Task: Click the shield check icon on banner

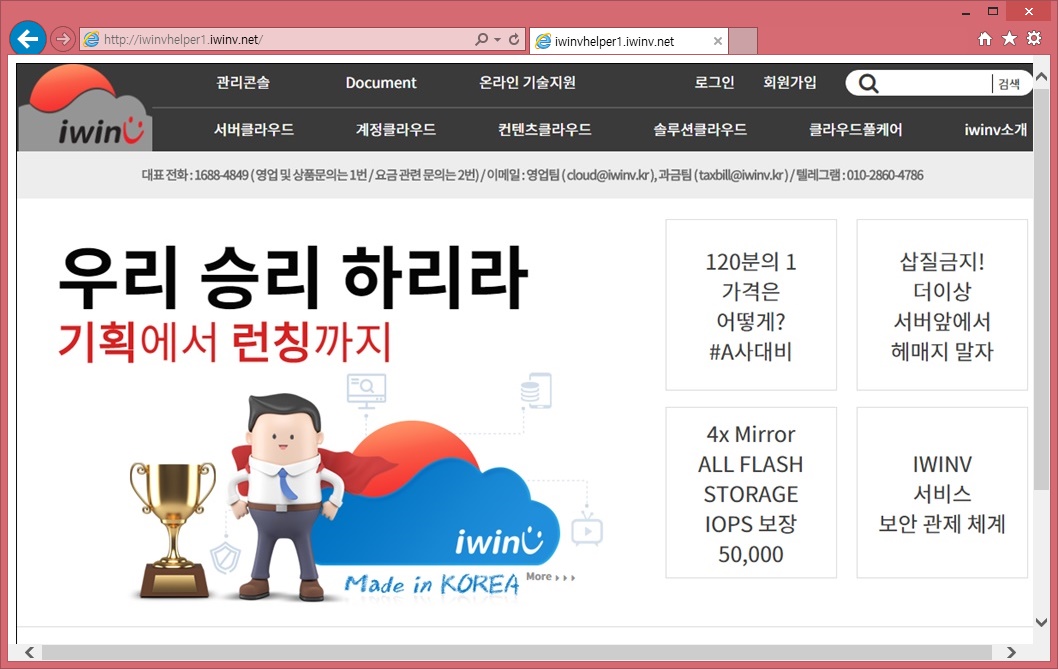Action: (225, 558)
